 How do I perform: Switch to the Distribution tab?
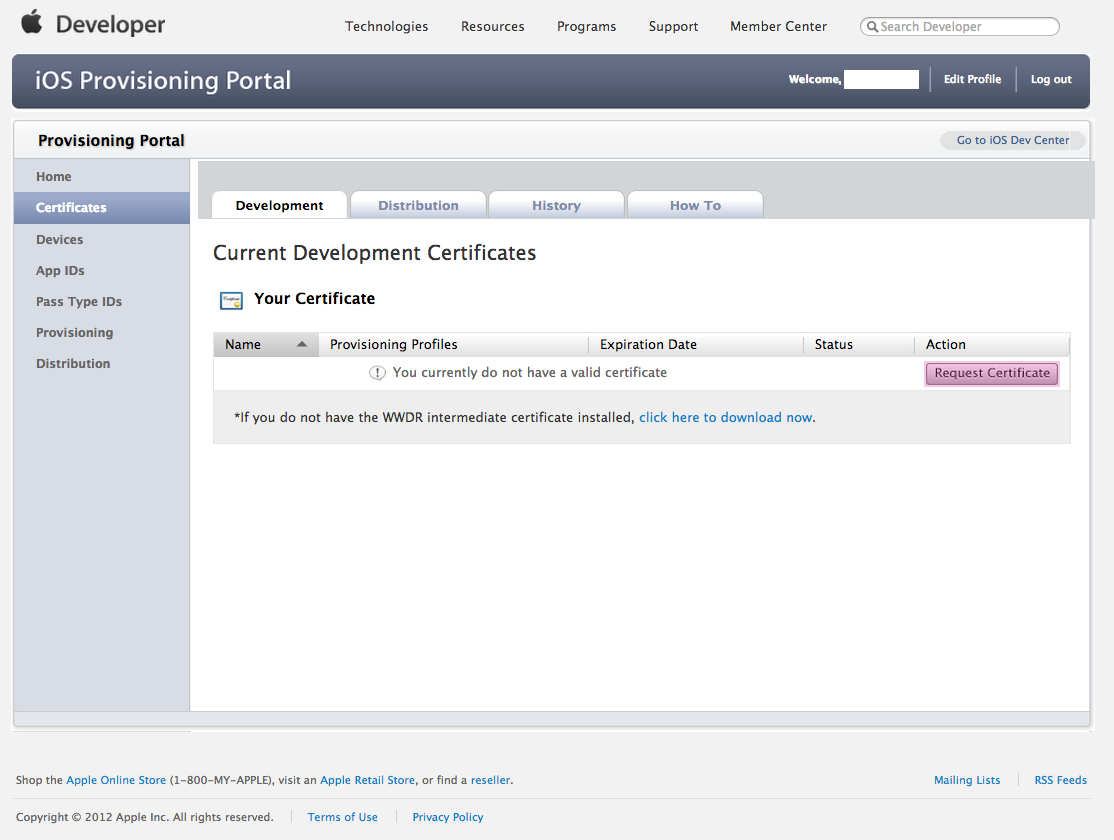(418, 205)
